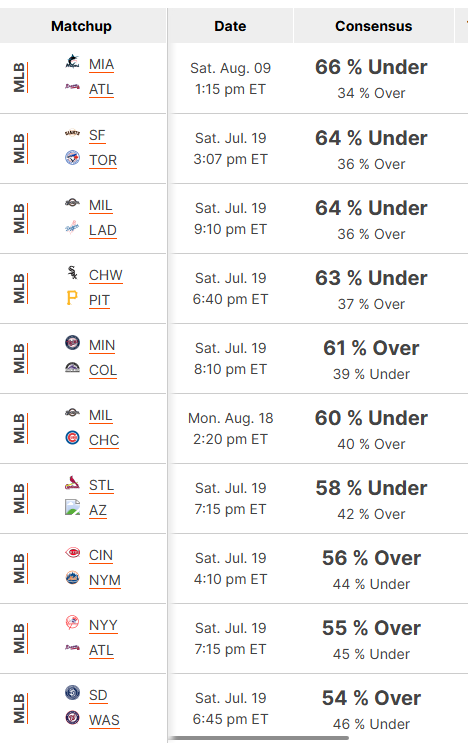Select the Consensus column header
468x749 pixels.
click(373, 26)
